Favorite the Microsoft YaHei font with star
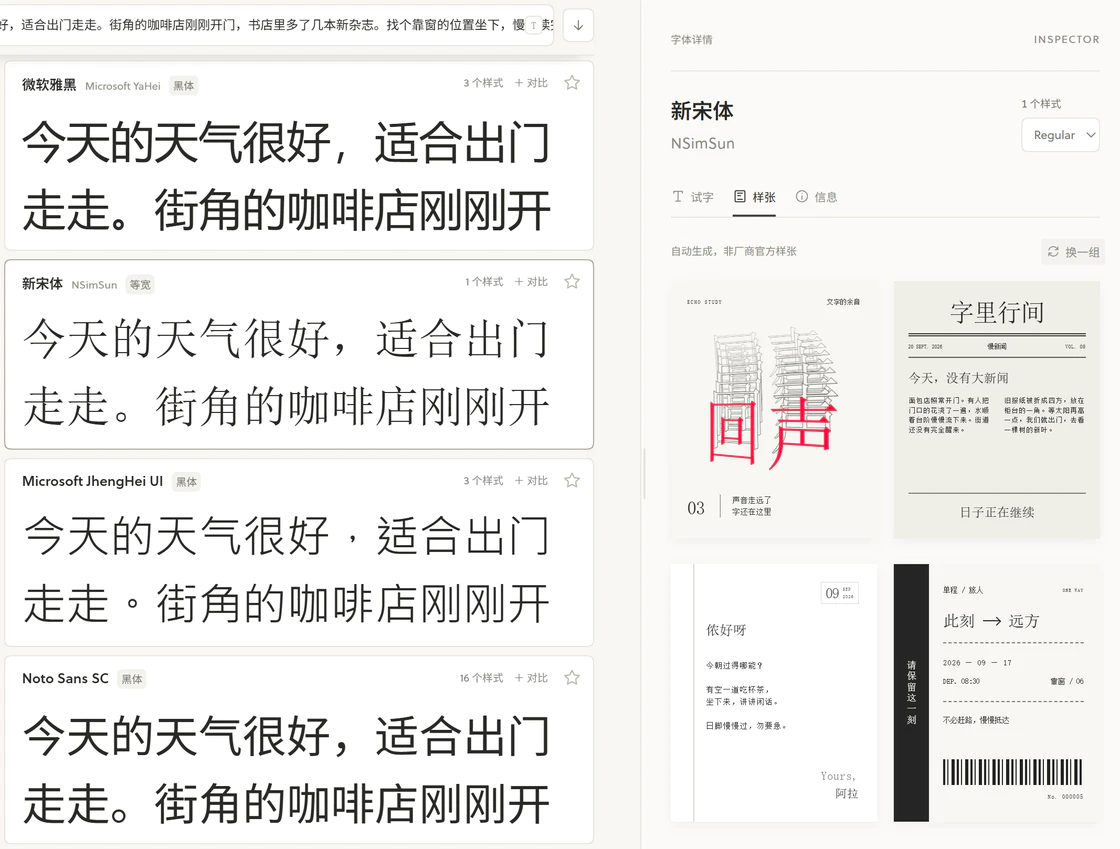Screen dimensions: 1120x849 click(x=572, y=83)
